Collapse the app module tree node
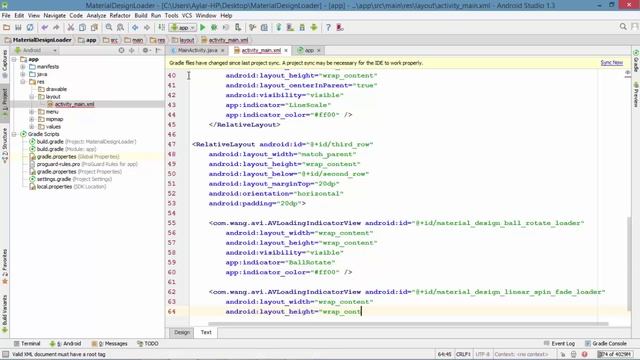 click(x=14, y=59)
